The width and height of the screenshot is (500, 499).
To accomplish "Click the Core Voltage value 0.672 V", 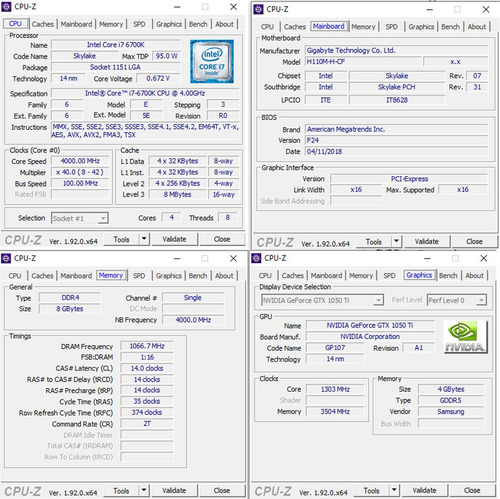I will [158, 78].
